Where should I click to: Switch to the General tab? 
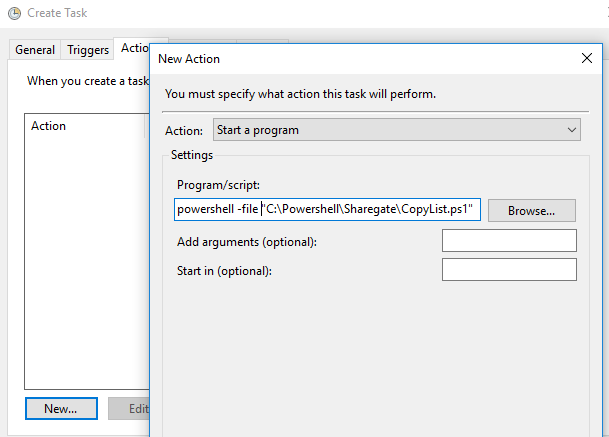[x=35, y=50]
